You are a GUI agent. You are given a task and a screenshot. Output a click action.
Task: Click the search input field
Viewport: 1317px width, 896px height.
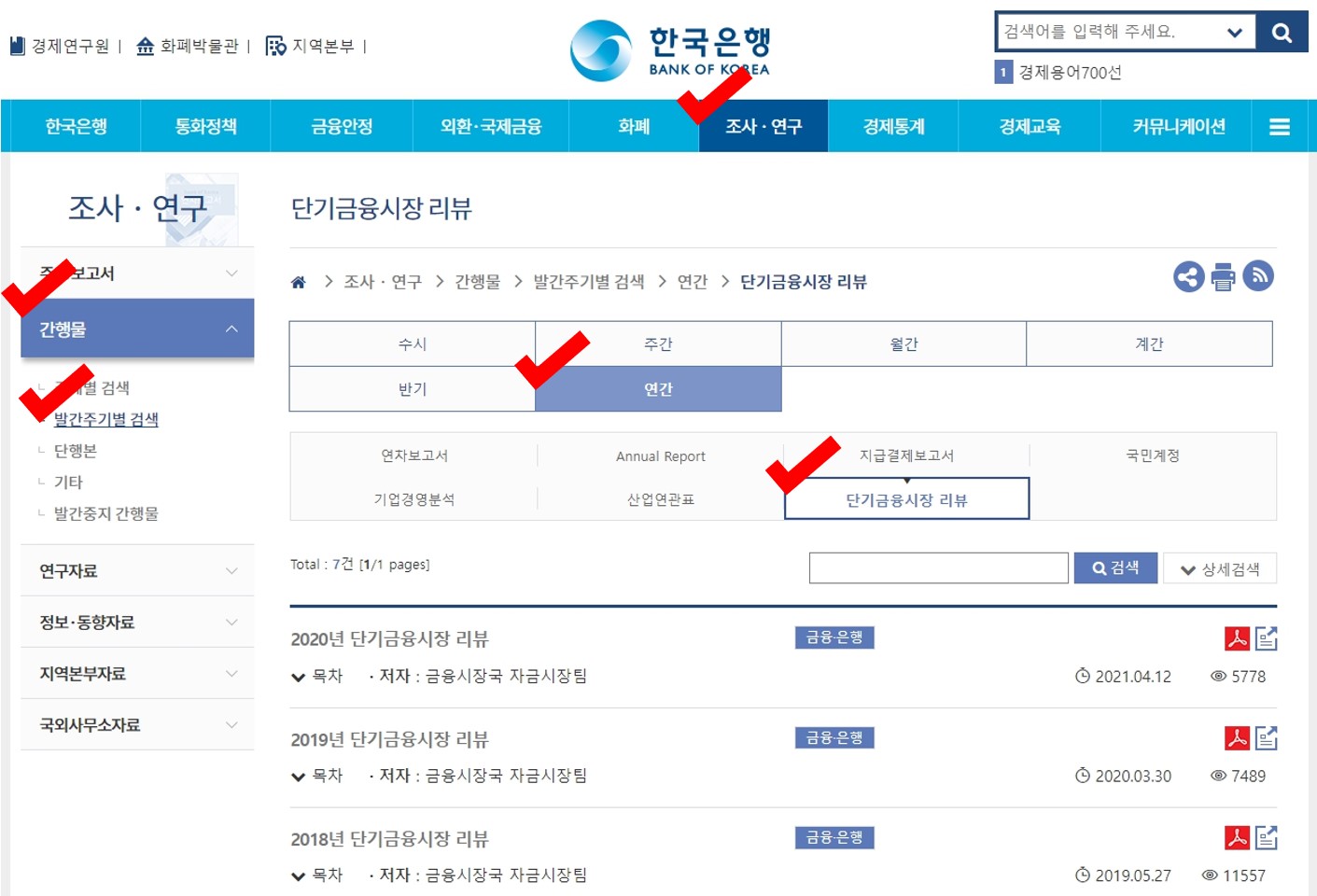937,567
